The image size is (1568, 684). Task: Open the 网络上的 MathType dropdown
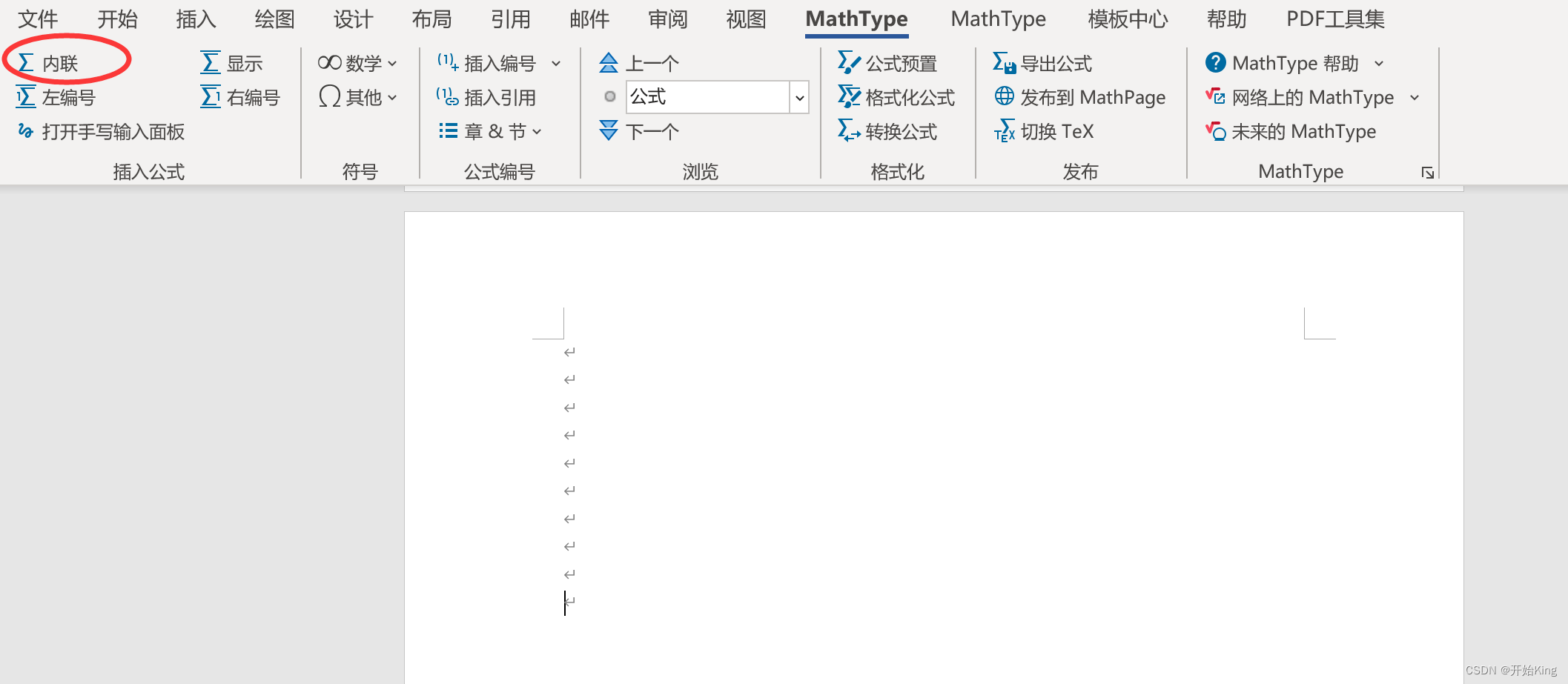(x=1415, y=97)
